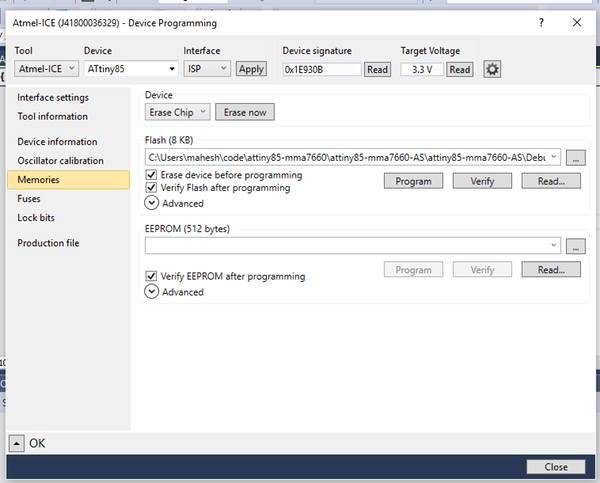Screen dimensions: 600x483
Task: Read the device signature
Action: pyautogui.click(x=377, y=69)
